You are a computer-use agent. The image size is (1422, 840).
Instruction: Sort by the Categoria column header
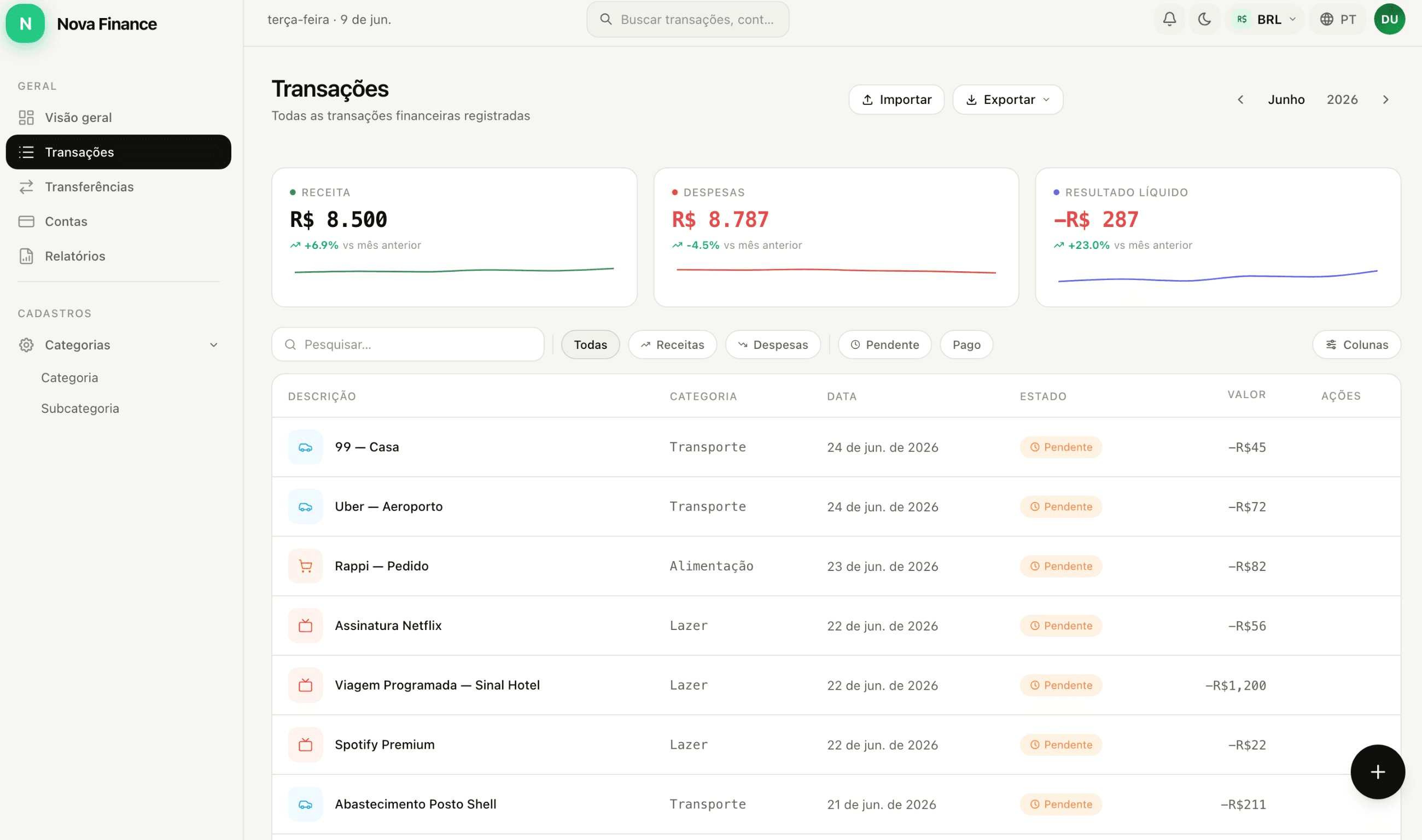(x=703, y=396)
